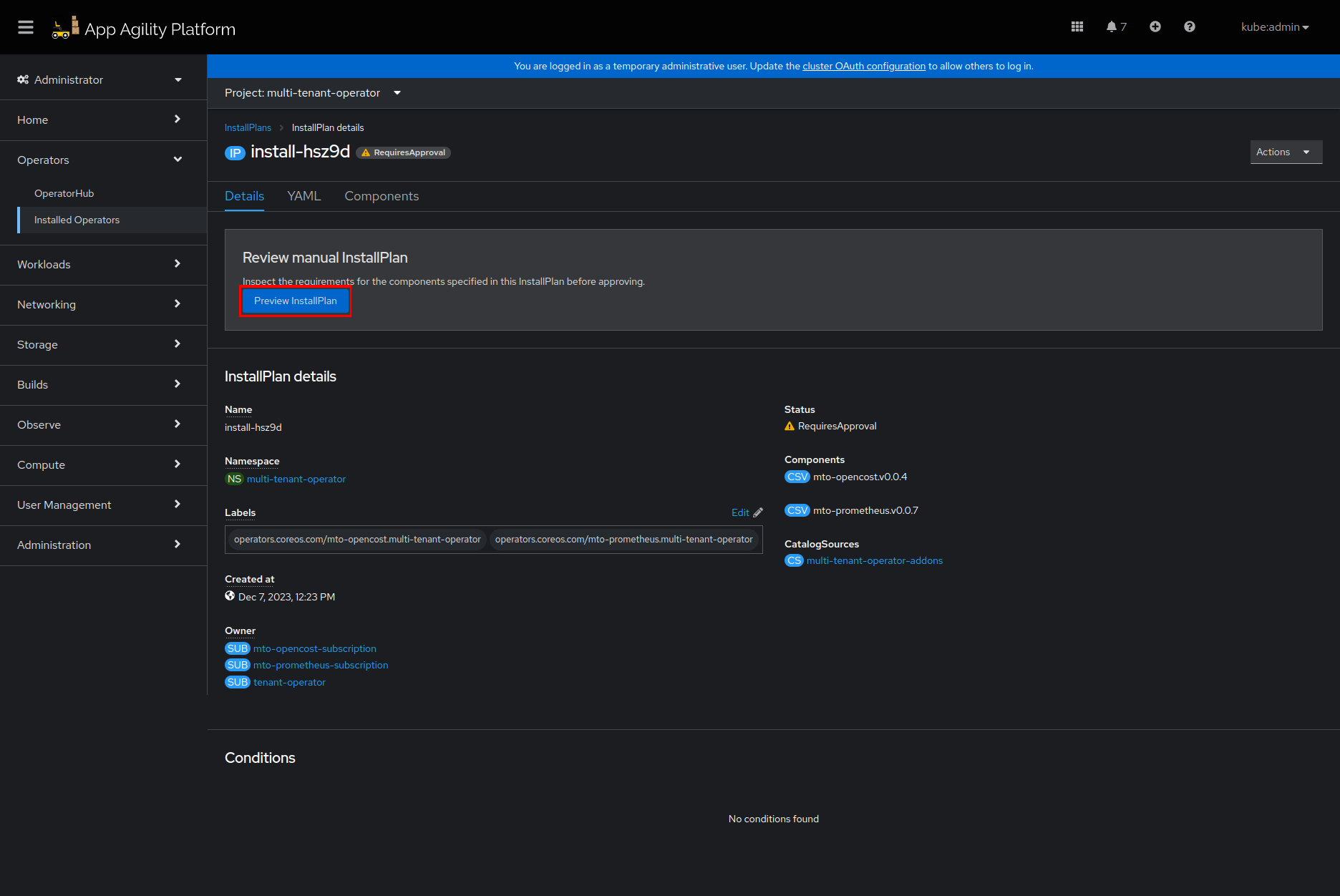Open the Project multi-tenant-operator selector

[313, 93]
